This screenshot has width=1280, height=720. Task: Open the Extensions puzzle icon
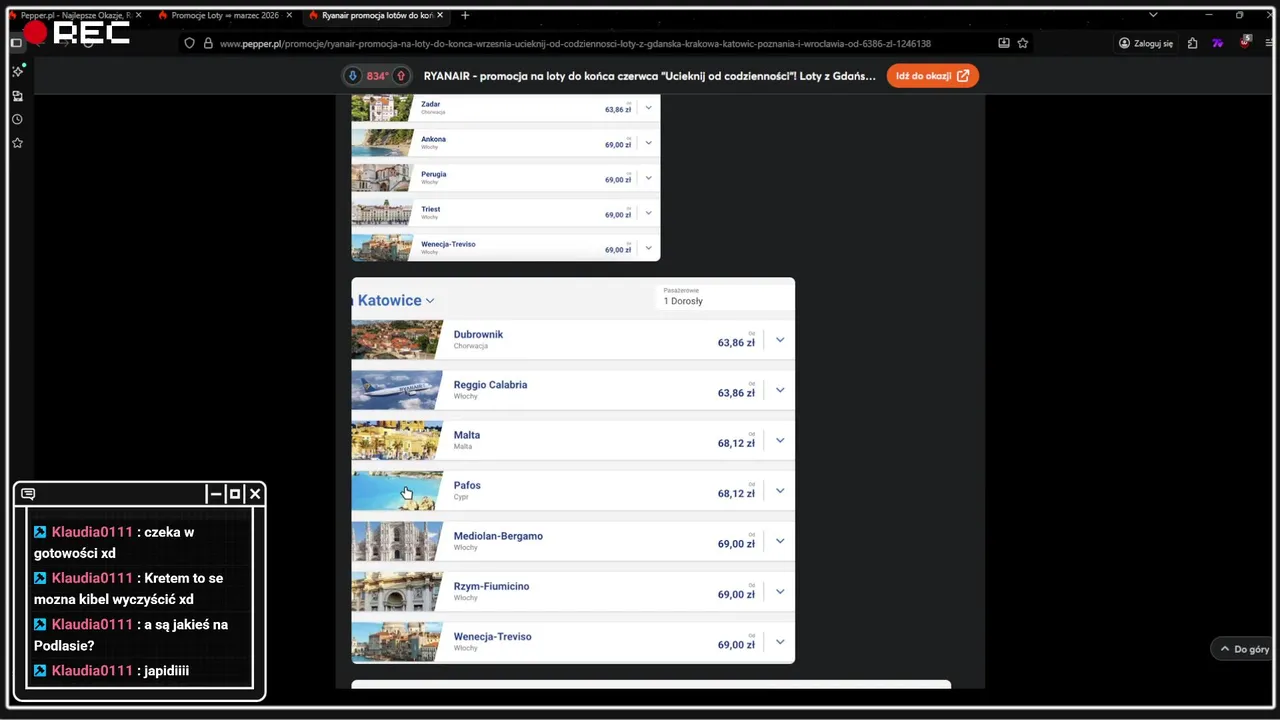click(x=1192, y=43)
